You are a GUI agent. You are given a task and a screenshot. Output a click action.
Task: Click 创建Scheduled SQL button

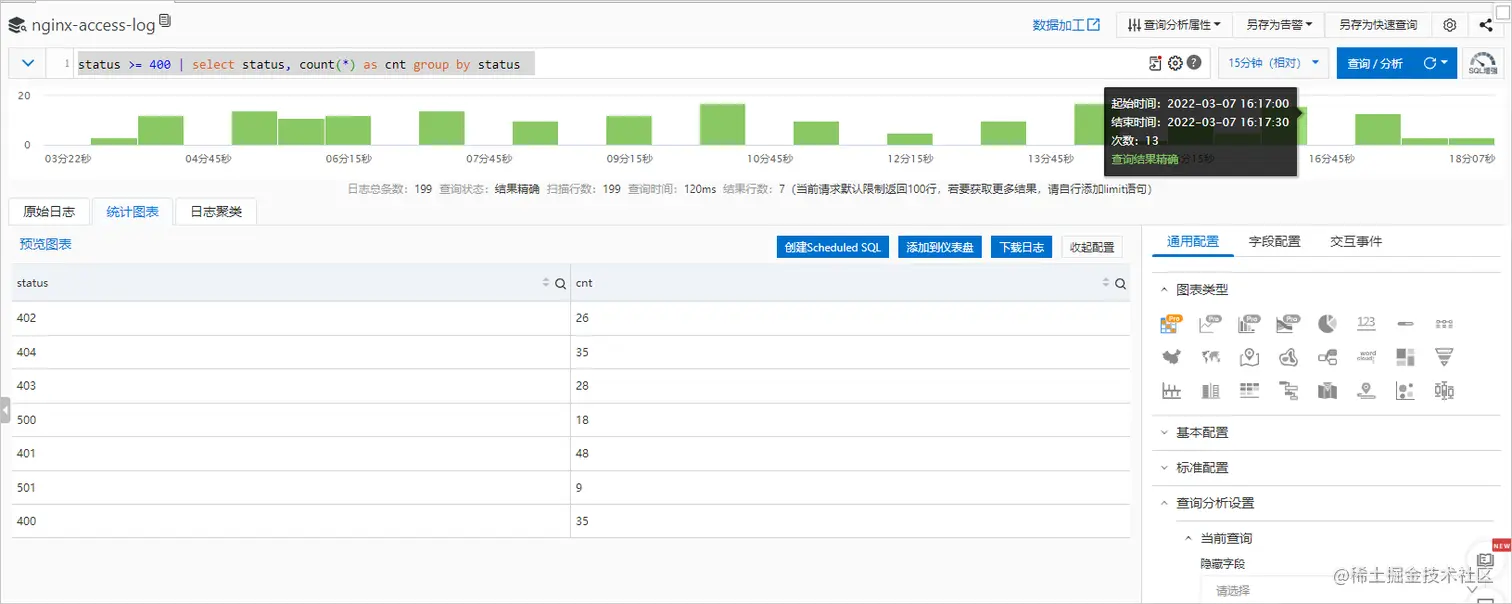[833, 247]
